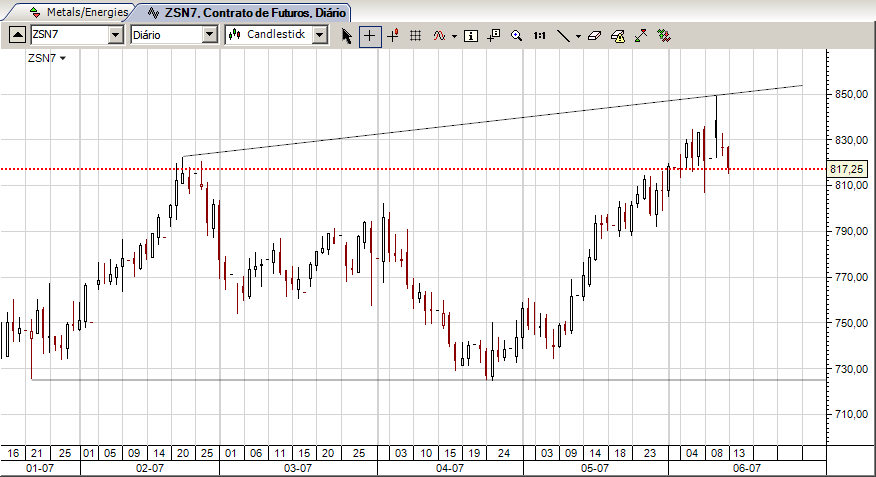Click the 830,00 price axis label
Screen dimensions: 876x477
(851, 140)
